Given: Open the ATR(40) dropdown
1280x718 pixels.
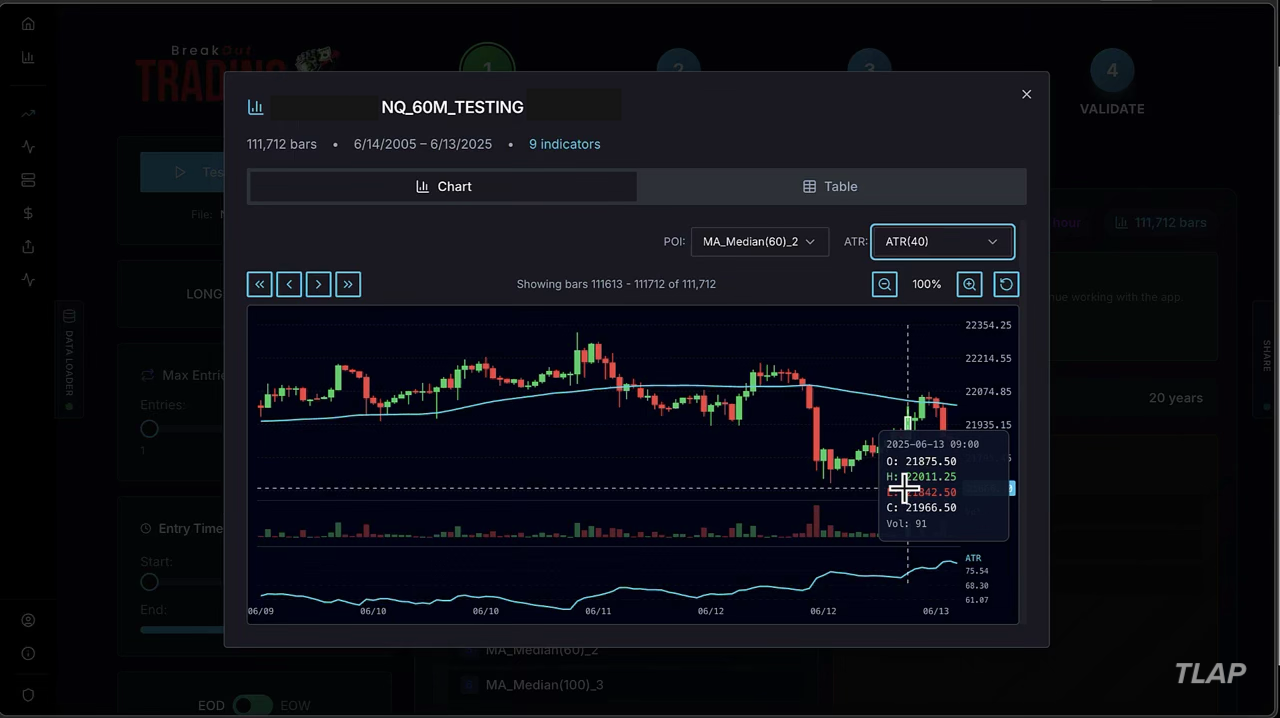Looking at the screenshot, I should (942, 241).
